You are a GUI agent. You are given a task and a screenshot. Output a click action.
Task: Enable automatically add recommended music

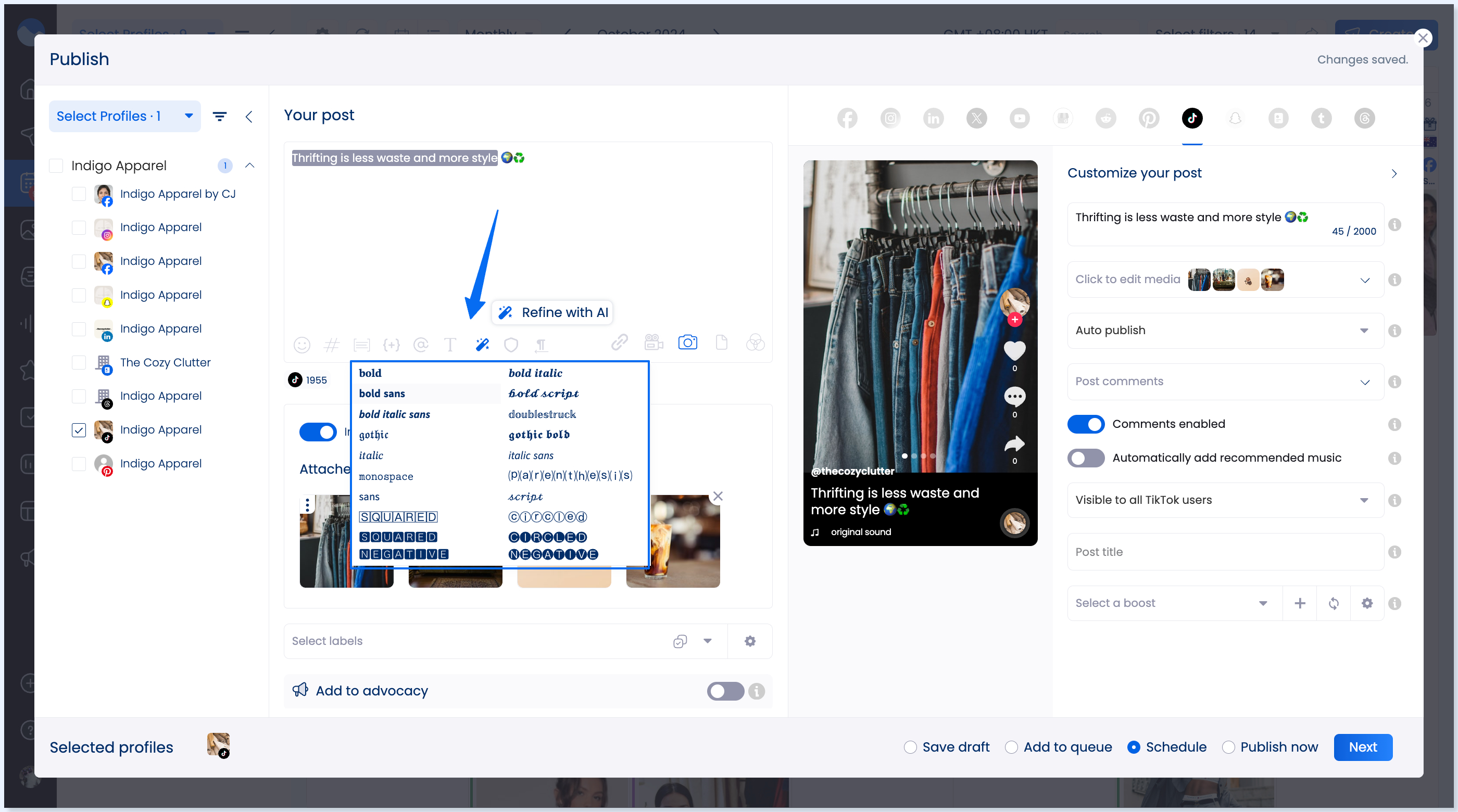click(1086, 458)
